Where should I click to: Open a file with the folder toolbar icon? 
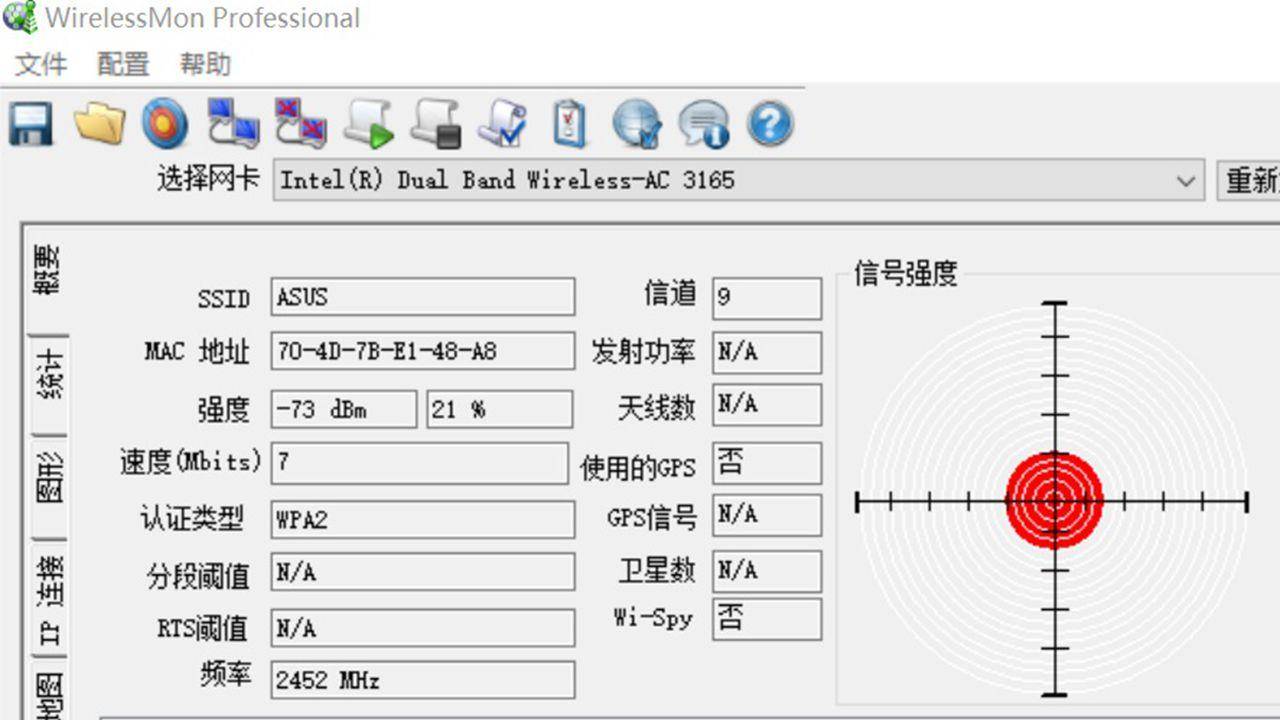[x=98, y=122]
